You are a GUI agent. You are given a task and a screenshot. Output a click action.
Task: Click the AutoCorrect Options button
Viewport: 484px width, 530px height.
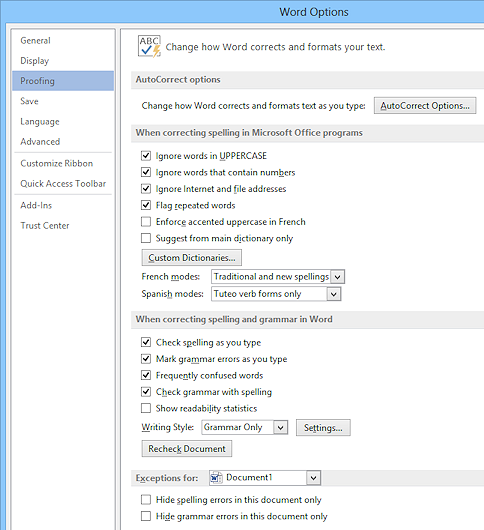coord(425,106)
